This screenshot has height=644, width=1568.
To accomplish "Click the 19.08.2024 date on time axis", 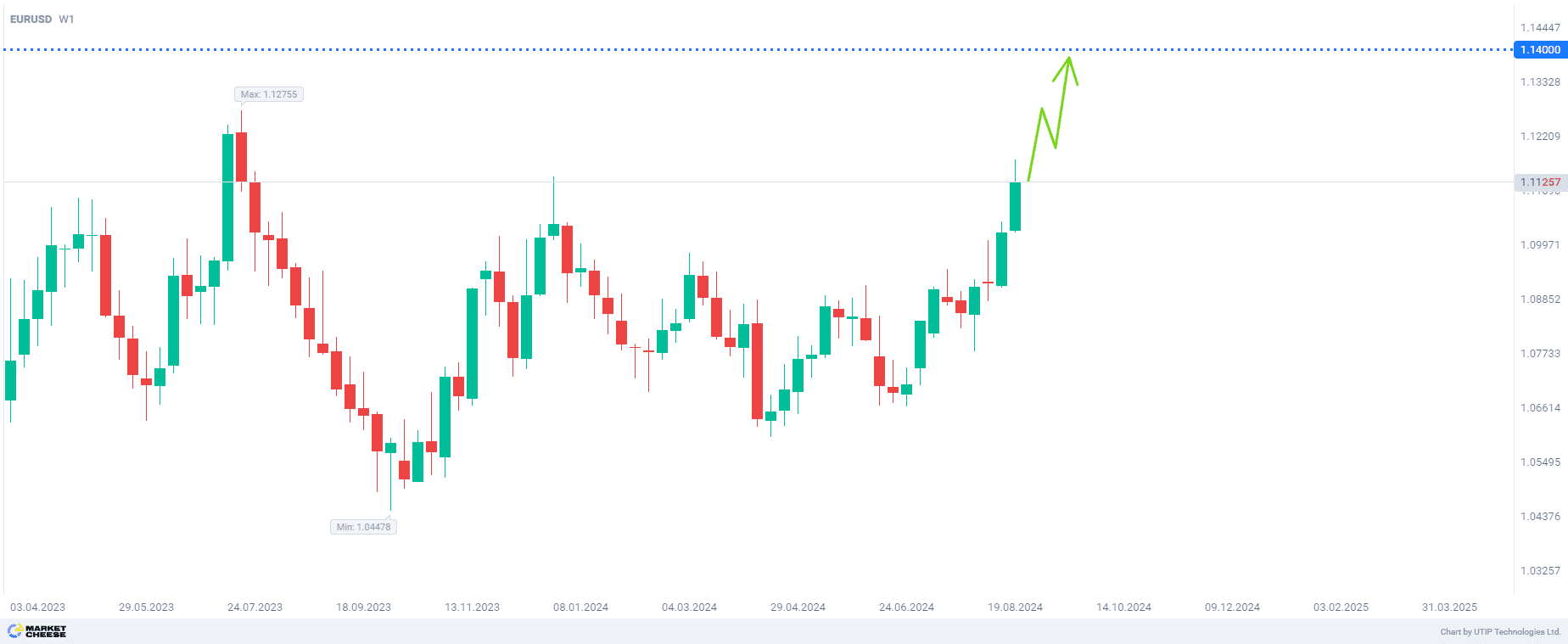I will tap(1015, 607).
